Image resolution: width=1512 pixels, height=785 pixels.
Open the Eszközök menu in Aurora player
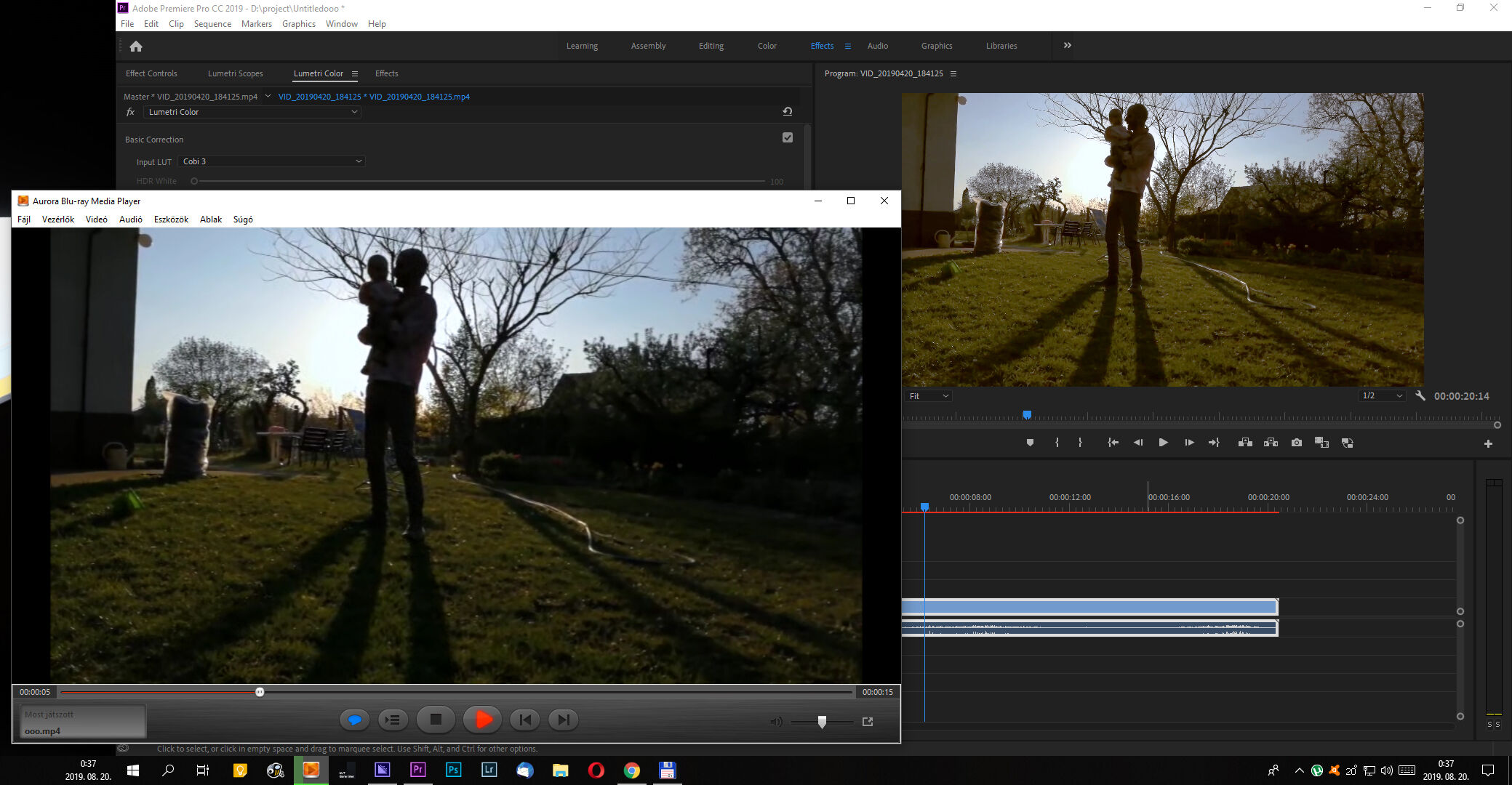tap(171, 220)
